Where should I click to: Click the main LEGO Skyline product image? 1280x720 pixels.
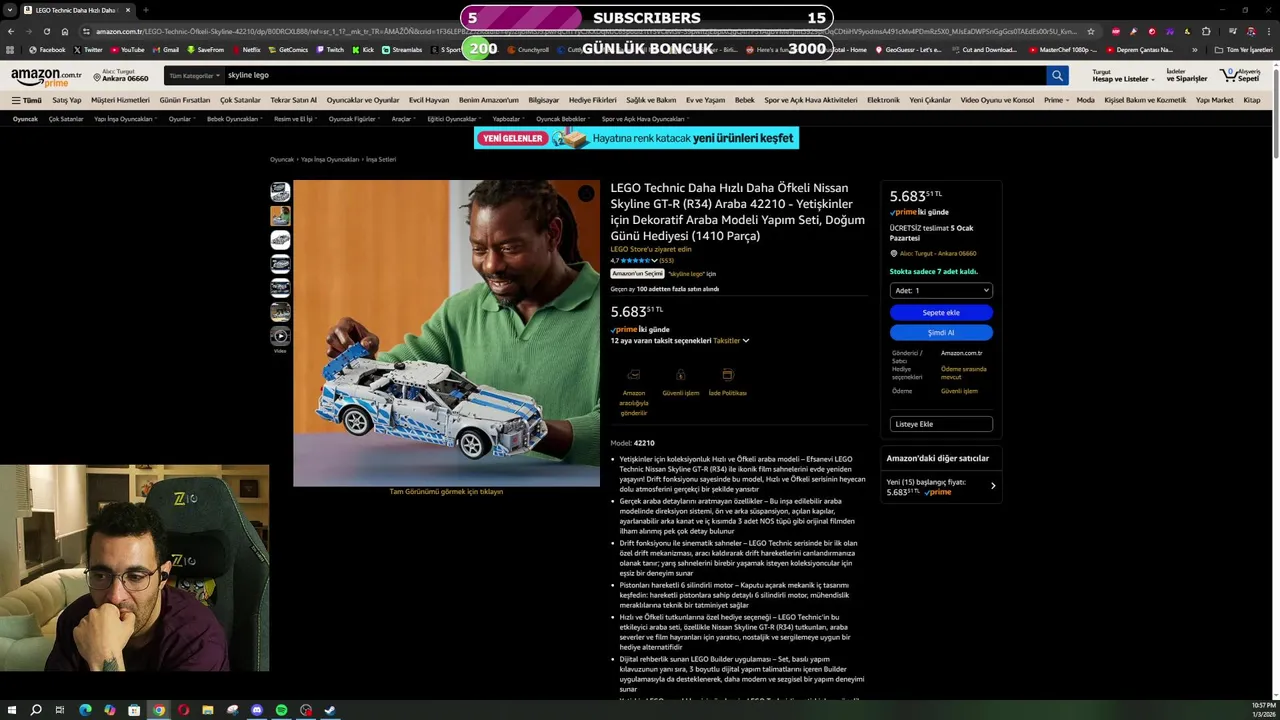pyautogui.click(x=446, y=333)
